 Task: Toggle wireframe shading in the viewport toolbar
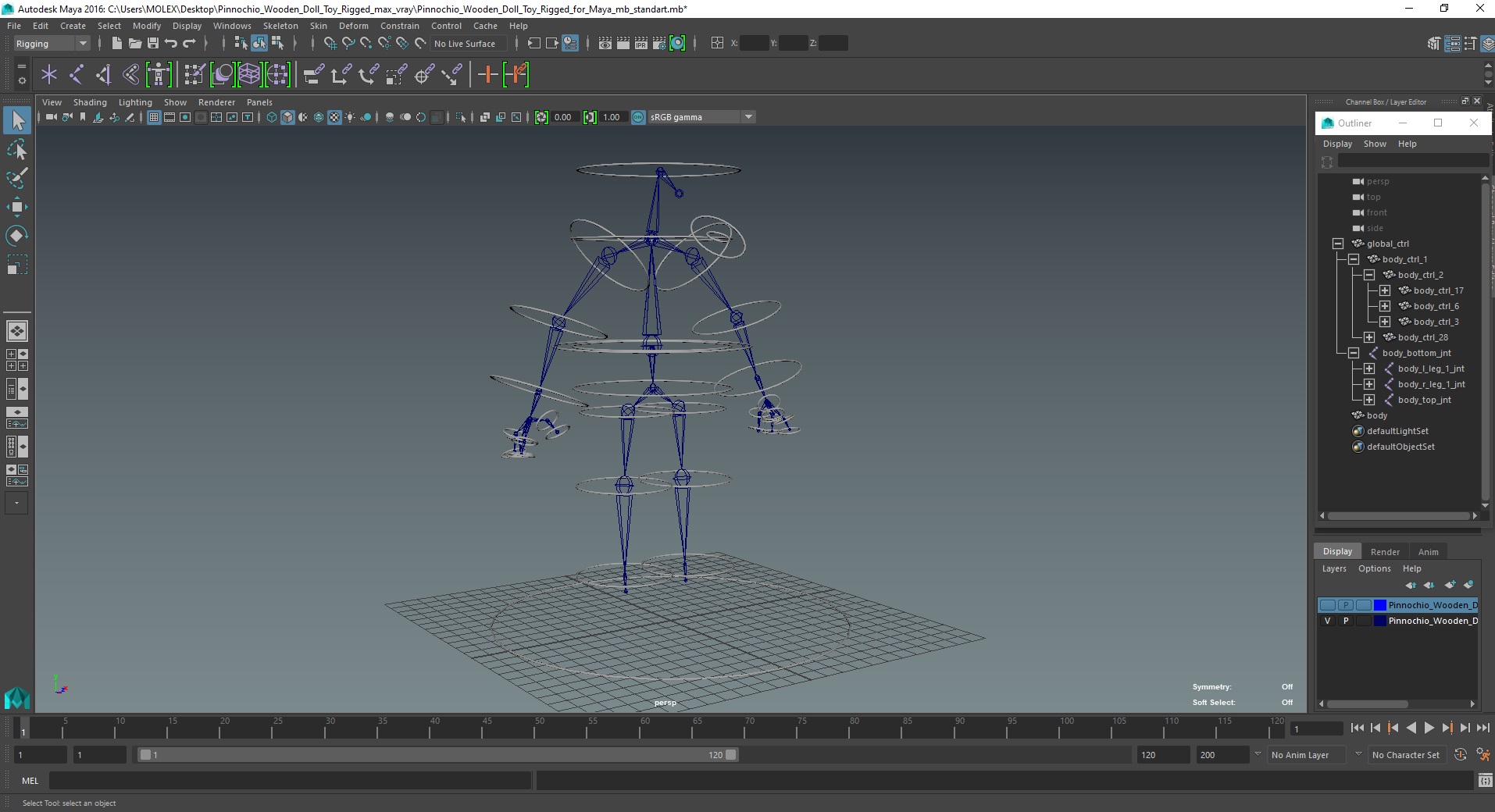pos(272,117)
